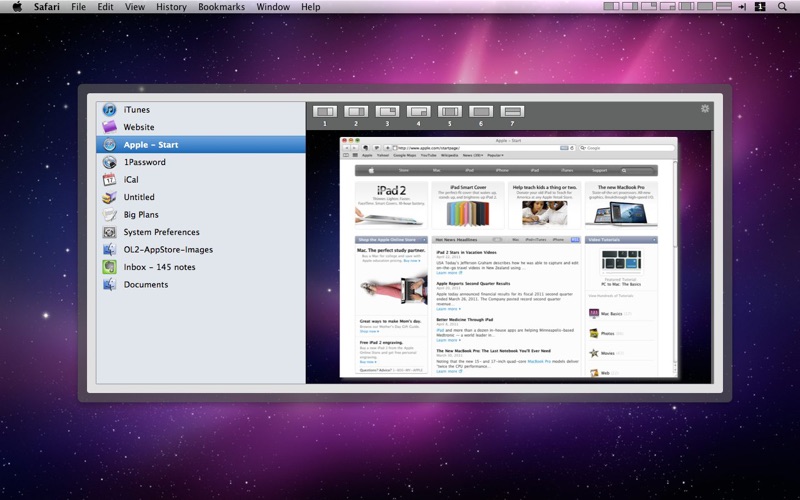Apply layout 2 button in the switcher panel
Viewport: 800px width, 500px height.
[356, 111]
